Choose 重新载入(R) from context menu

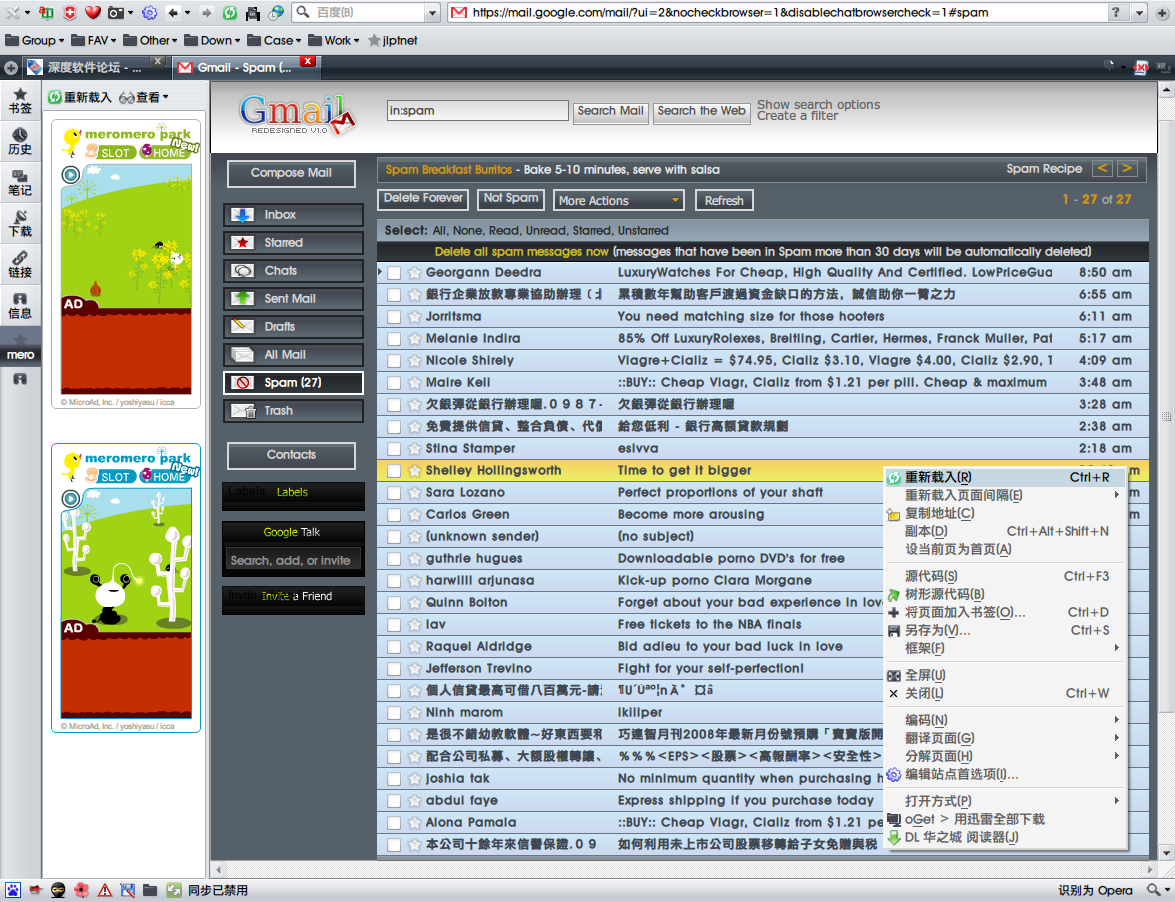tap(1005, 477)
